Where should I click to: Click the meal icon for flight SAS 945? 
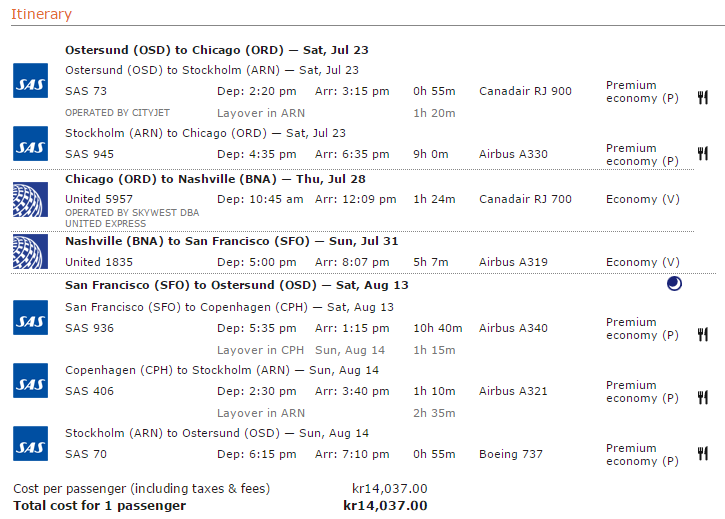pyautogui.click(x=703, y=154)
